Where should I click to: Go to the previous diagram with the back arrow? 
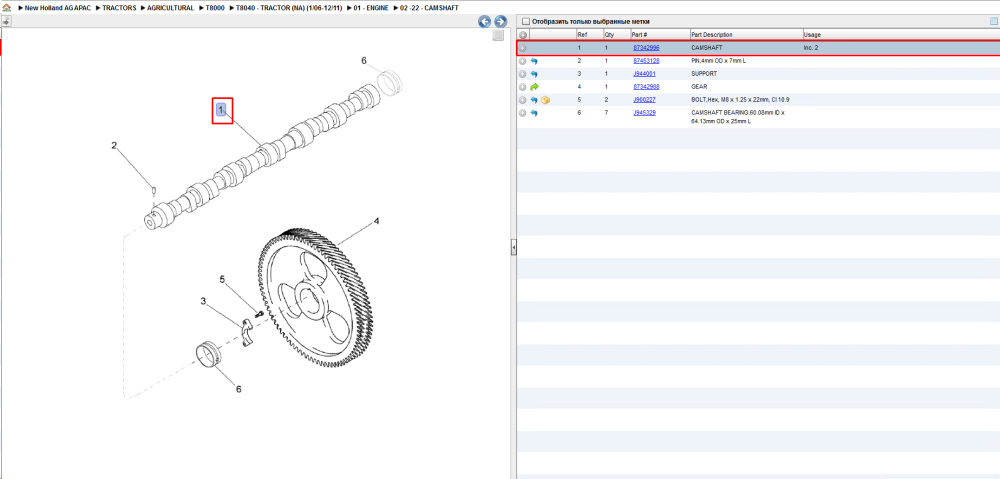point(485,22)
